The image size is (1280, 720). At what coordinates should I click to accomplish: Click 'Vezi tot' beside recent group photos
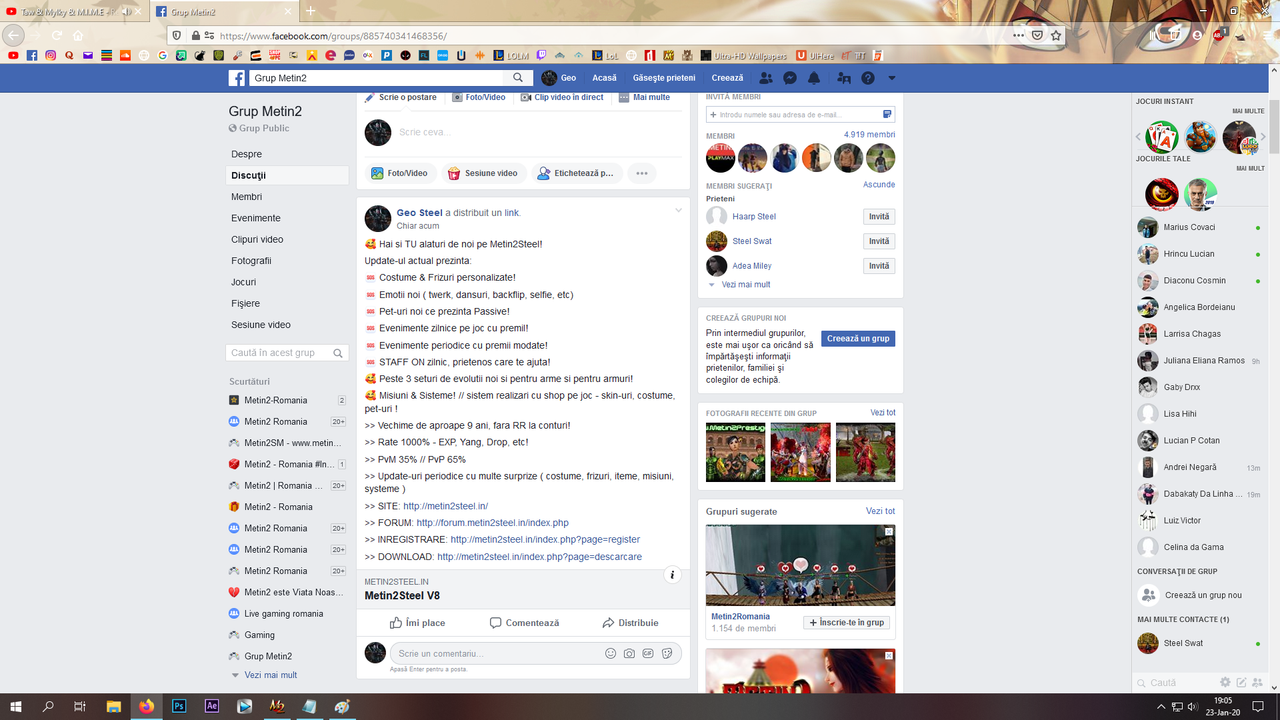pyautogui.click(x=883, y=413)
